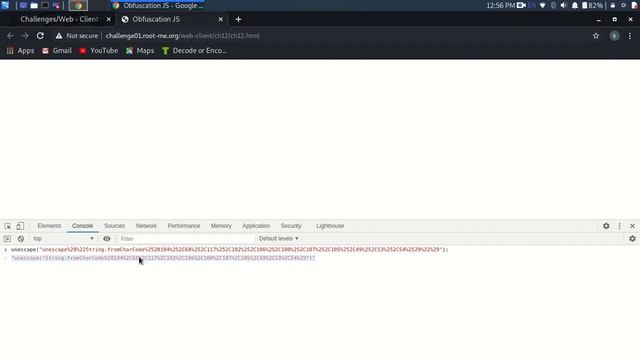Click the address bar URL
This screenshot has height=360, width=640.
182,36
